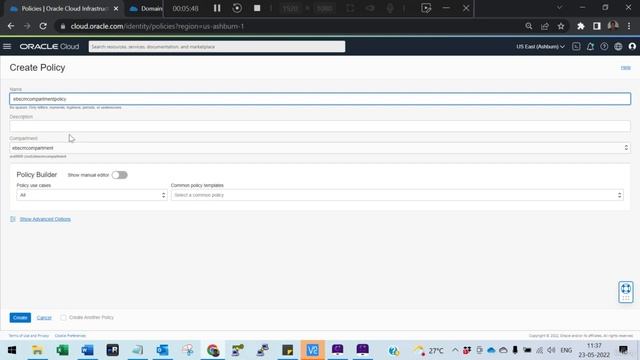This screenshot has width=640, height=360.
Task: Switch to the Domain browser tab
Action: [x=145, y=8]
